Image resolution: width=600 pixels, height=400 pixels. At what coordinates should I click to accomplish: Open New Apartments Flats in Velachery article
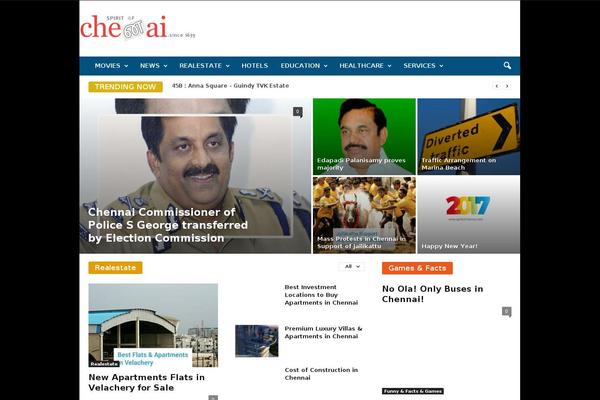pyautogui.click(x=147, y=382)
